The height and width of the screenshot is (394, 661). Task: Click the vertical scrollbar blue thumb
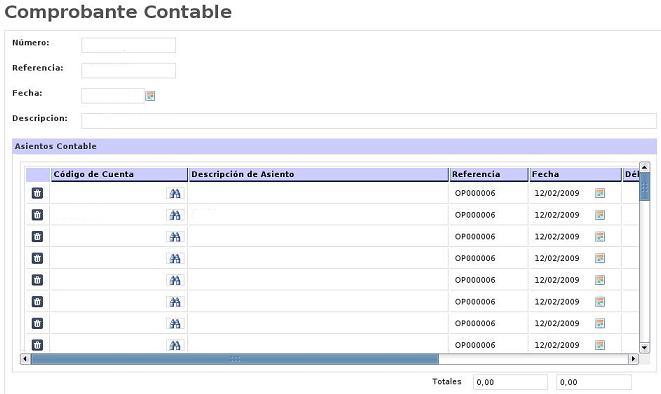coord(644,187)
